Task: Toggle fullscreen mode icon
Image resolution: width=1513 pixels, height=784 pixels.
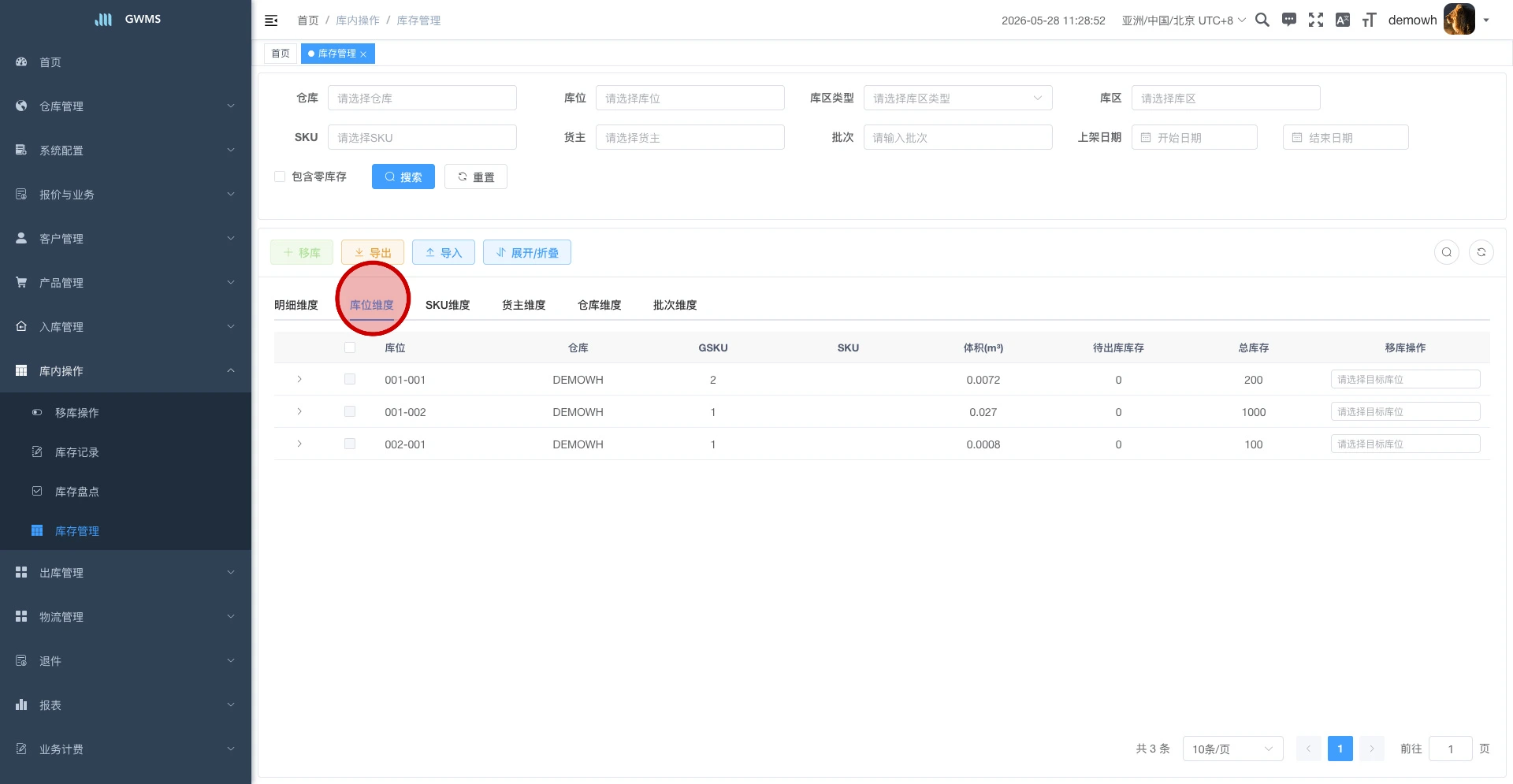Action: (x=1316, y=20)
